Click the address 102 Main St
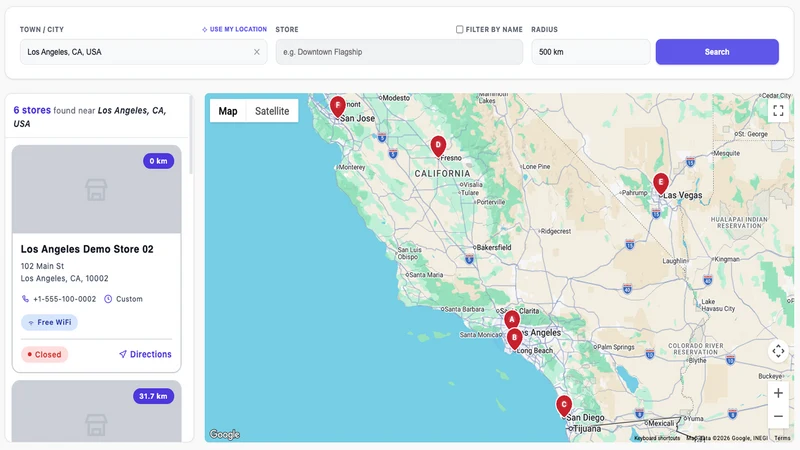Image resolution: width=800 pixels, height=450 pixels. pyautogui.click(x=42, y=266)
